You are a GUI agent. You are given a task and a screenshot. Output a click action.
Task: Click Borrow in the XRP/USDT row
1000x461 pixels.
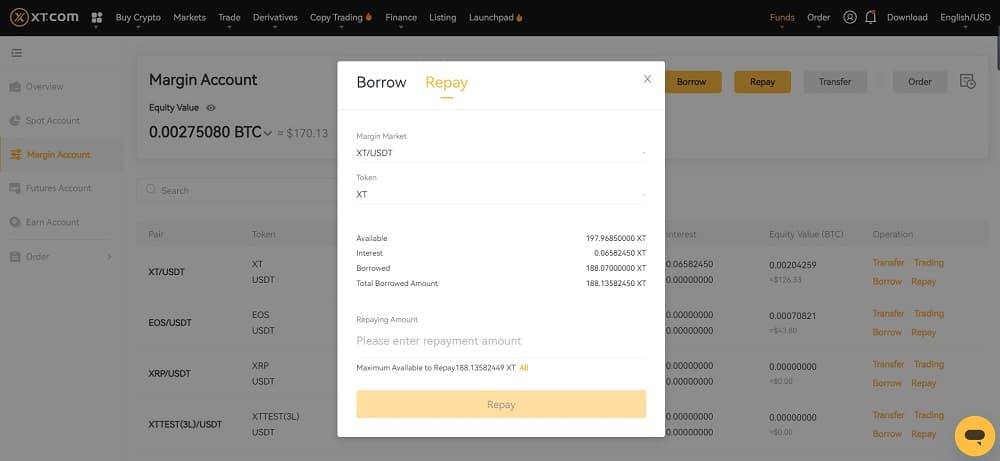pos(888,383)
